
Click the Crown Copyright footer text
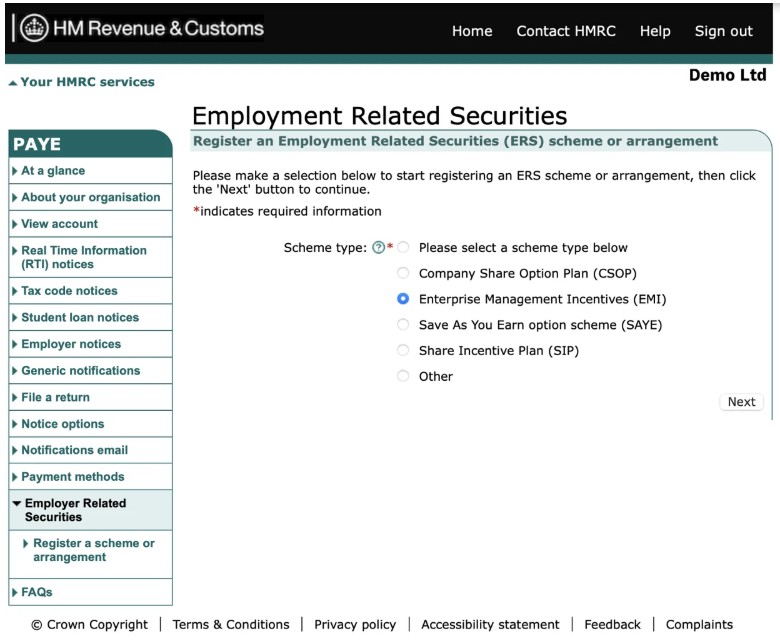[x=90, y=625]
